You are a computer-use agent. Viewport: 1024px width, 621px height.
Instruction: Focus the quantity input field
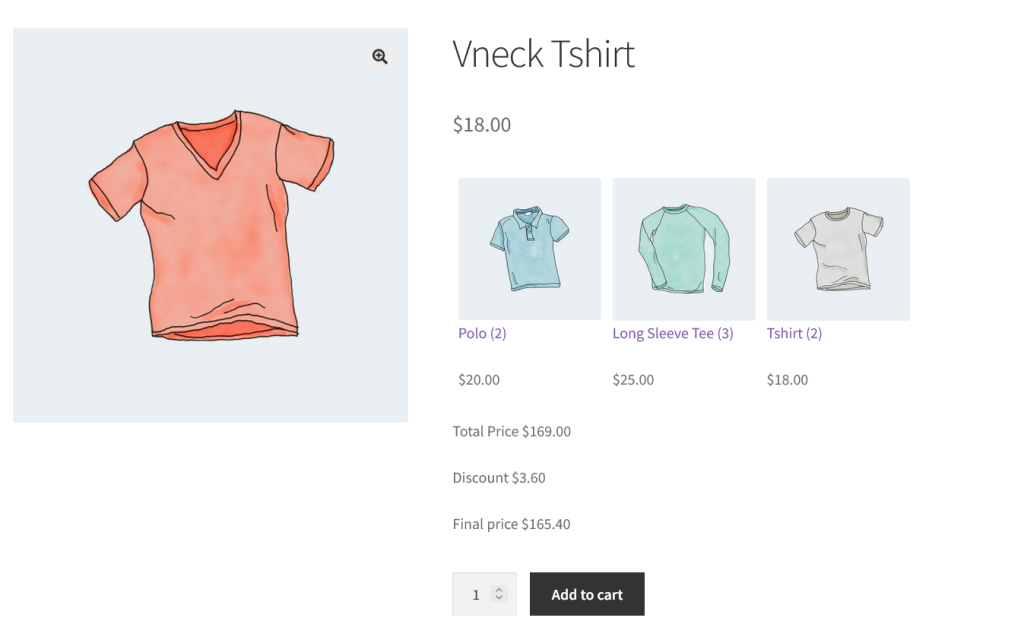(474, 594)
